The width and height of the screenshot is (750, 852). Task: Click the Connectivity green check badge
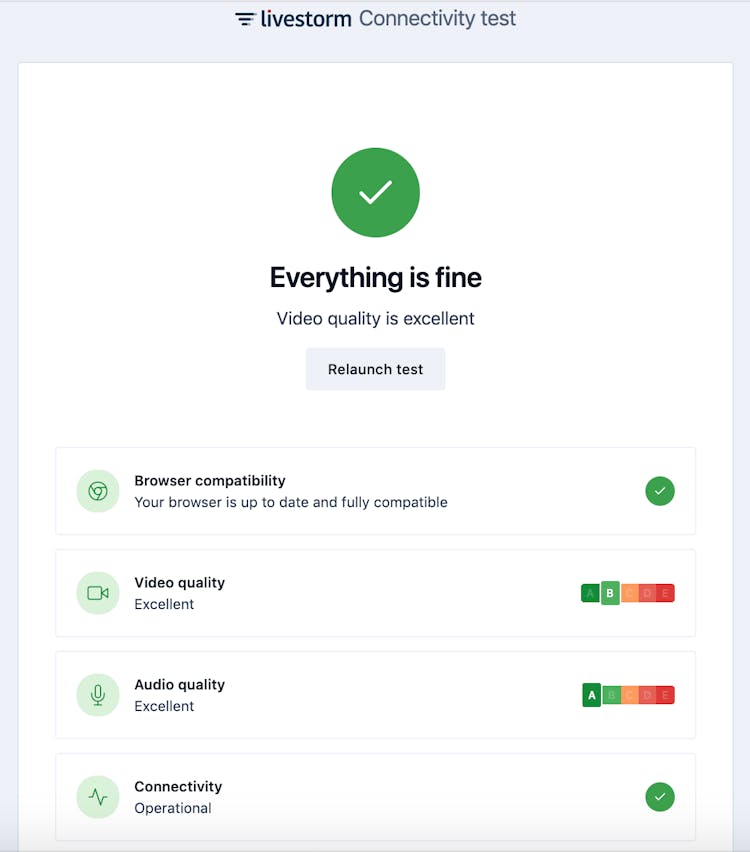(x=660, y=797)
